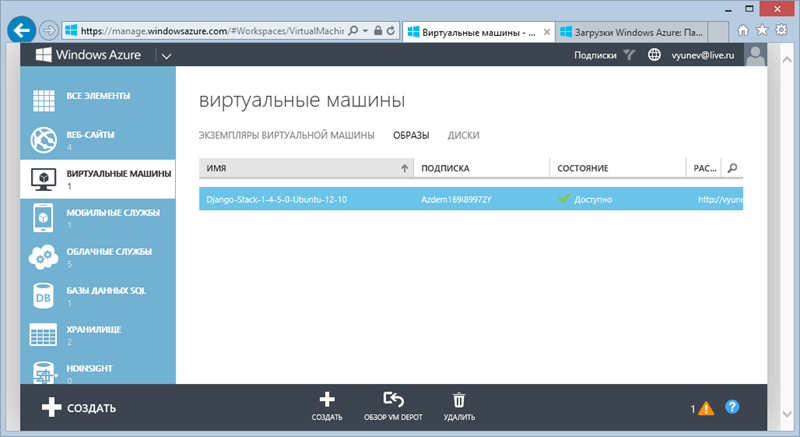This screenshot has width=800, height=437.
Task: Click the Windows Azure logo
Action: click(88, 55)
